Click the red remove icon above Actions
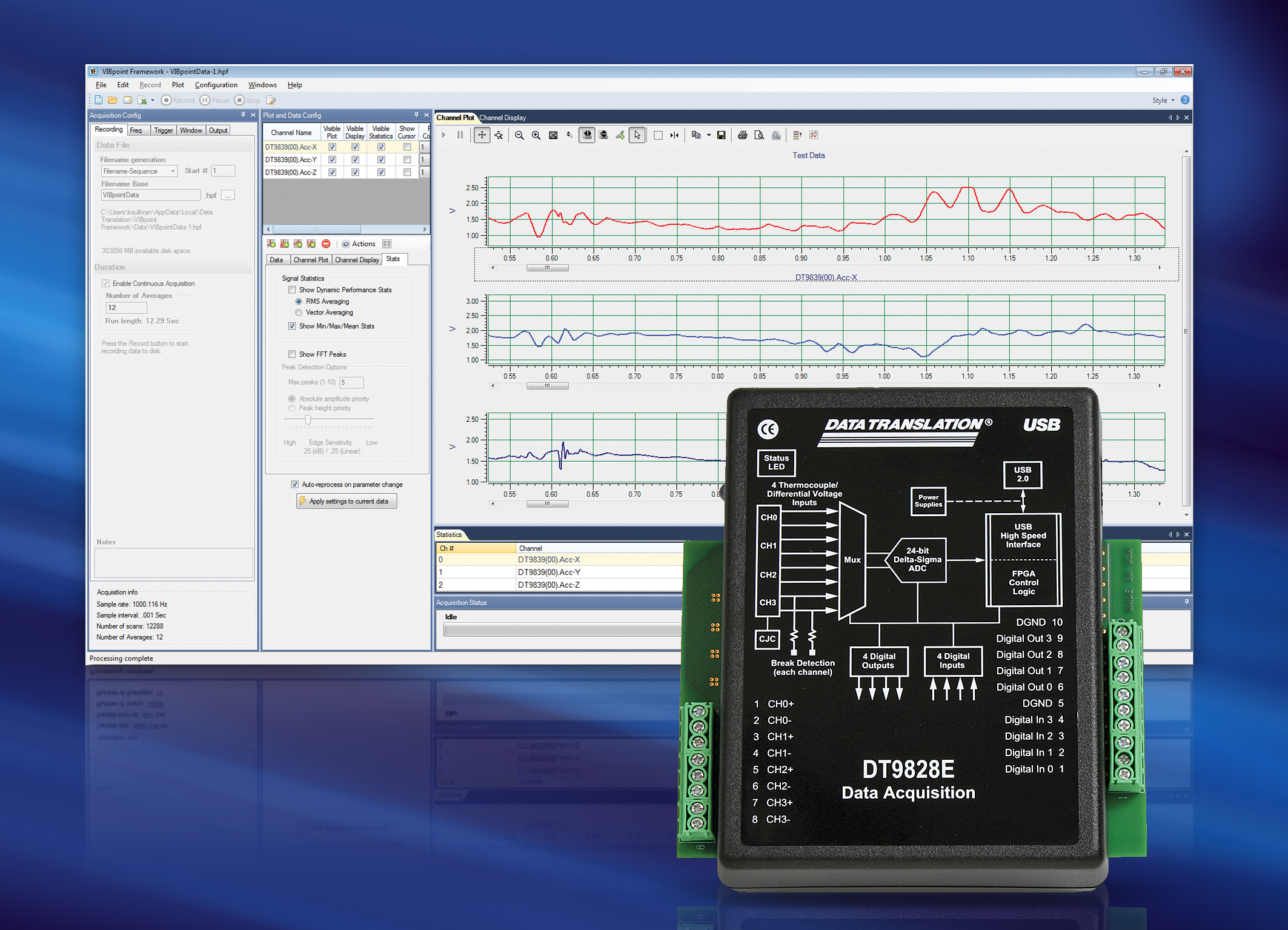The height and width of the screenshot is (930, 1288). tap(326, 244)
